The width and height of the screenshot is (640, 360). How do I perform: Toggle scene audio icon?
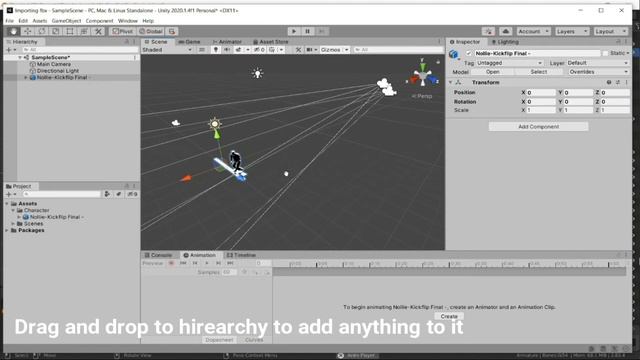point(227,50)
